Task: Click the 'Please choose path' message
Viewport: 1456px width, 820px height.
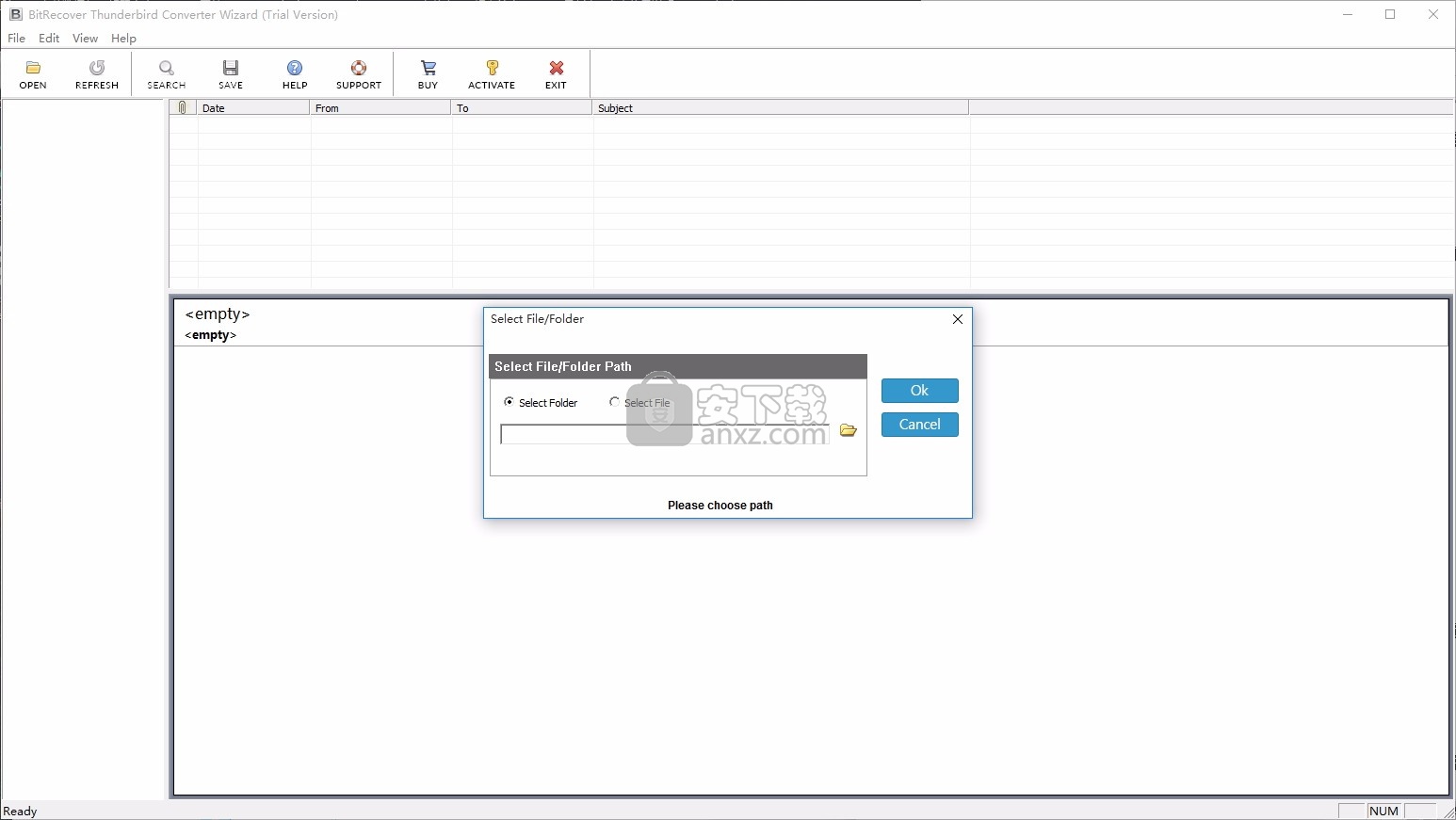Action: coord(720,506)
